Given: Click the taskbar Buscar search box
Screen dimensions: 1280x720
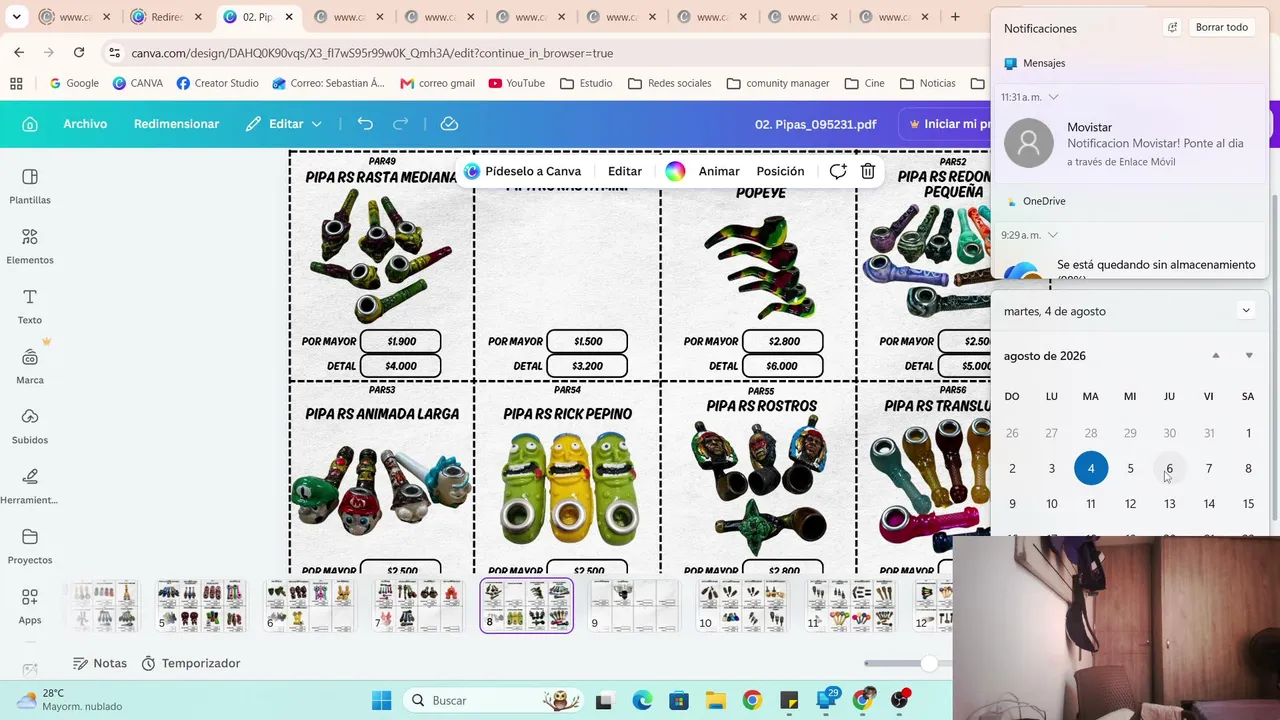Looking at the screenshot, I should coord(493,700).
